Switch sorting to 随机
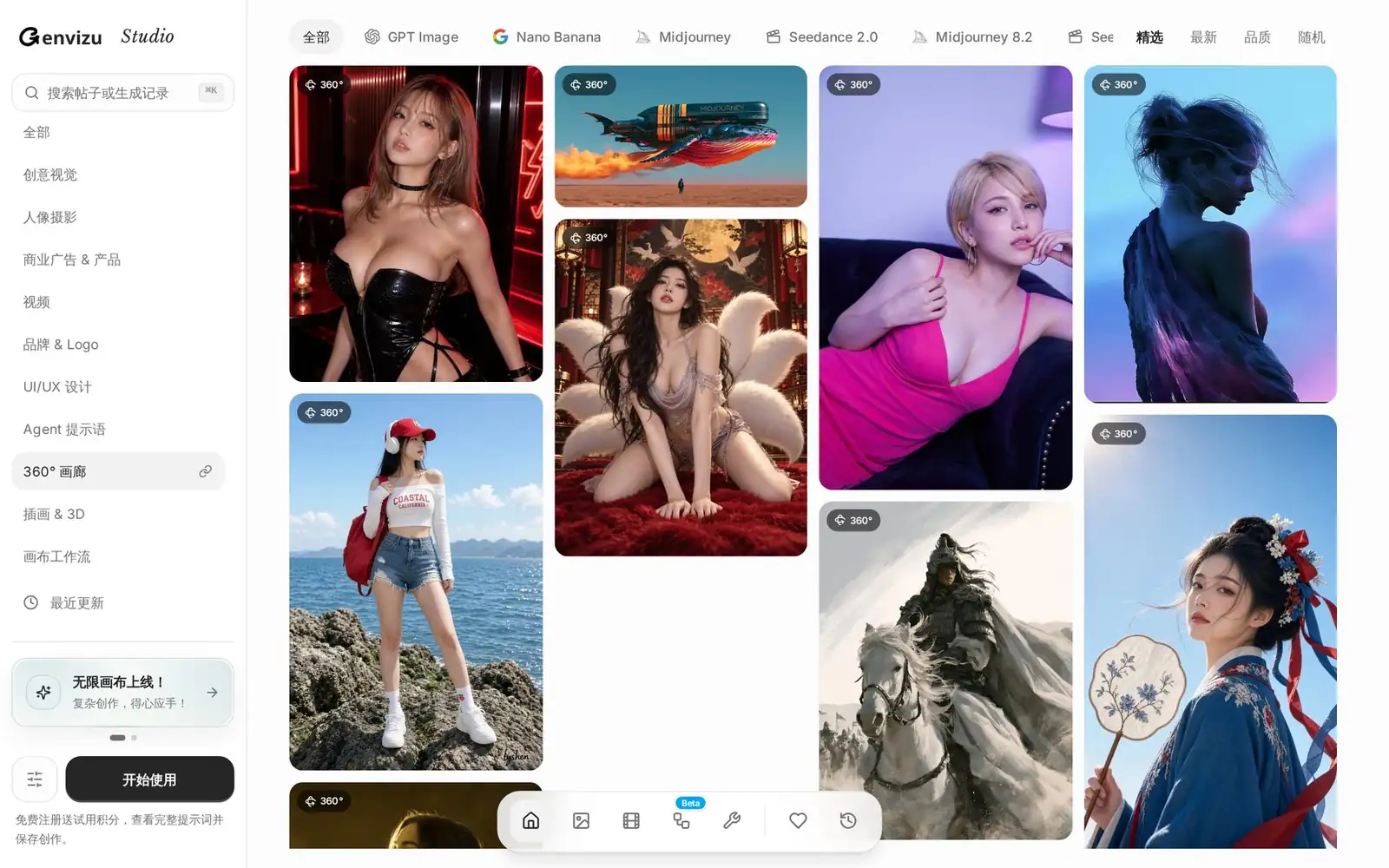The image size is (1389, 868). pos(1311,36)
